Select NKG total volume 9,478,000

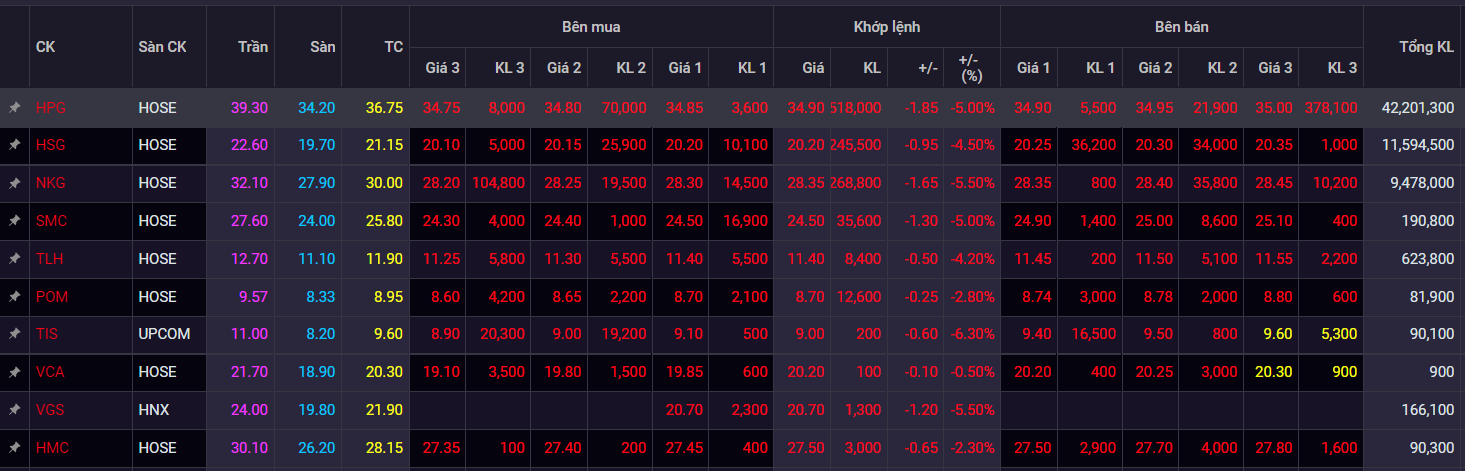coord(1422,183)
